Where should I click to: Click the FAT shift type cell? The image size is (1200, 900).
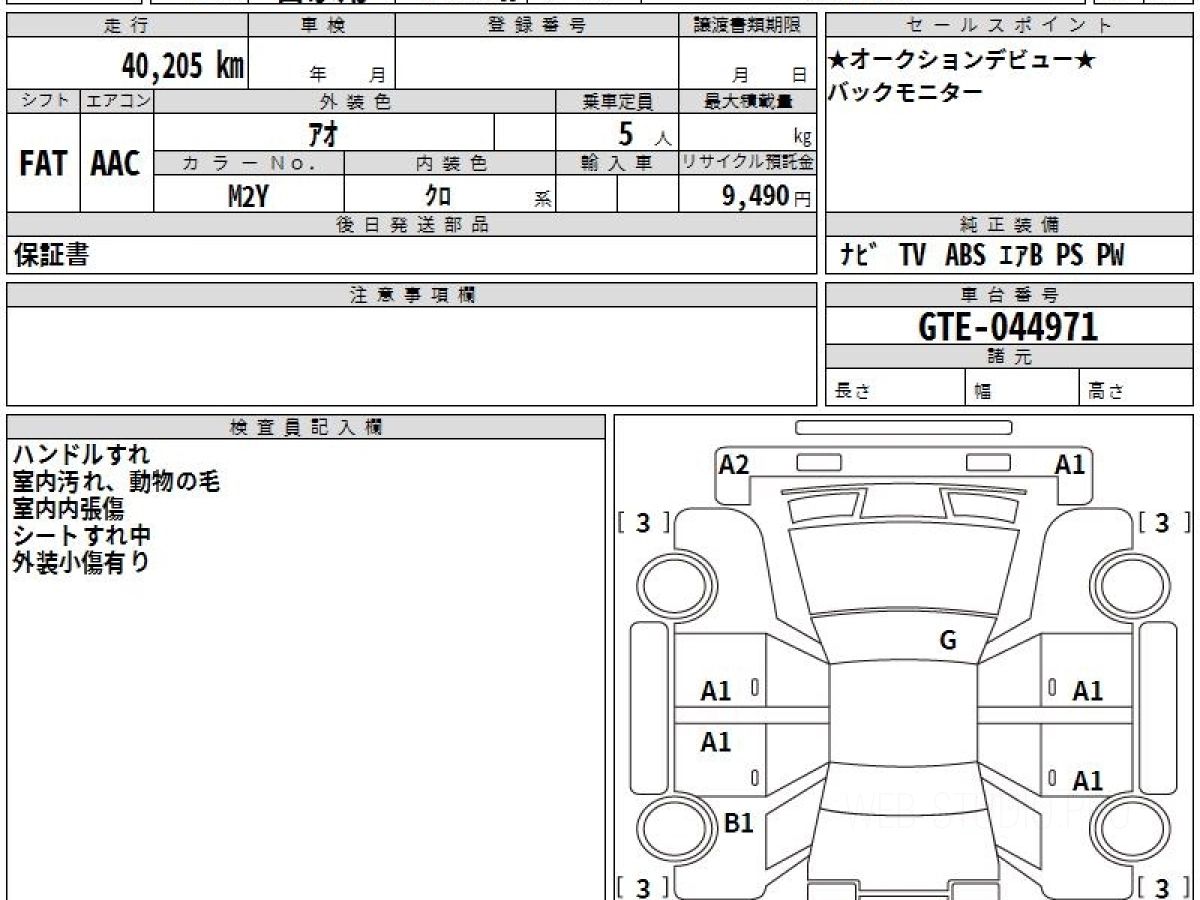43,164
